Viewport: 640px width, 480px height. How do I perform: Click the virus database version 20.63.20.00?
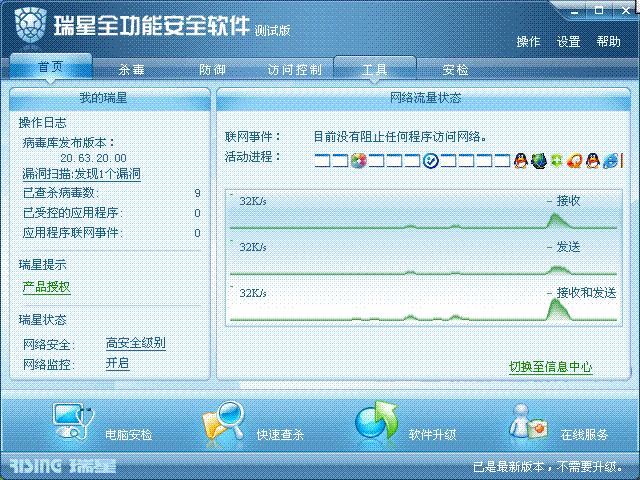tap(93, 158)
